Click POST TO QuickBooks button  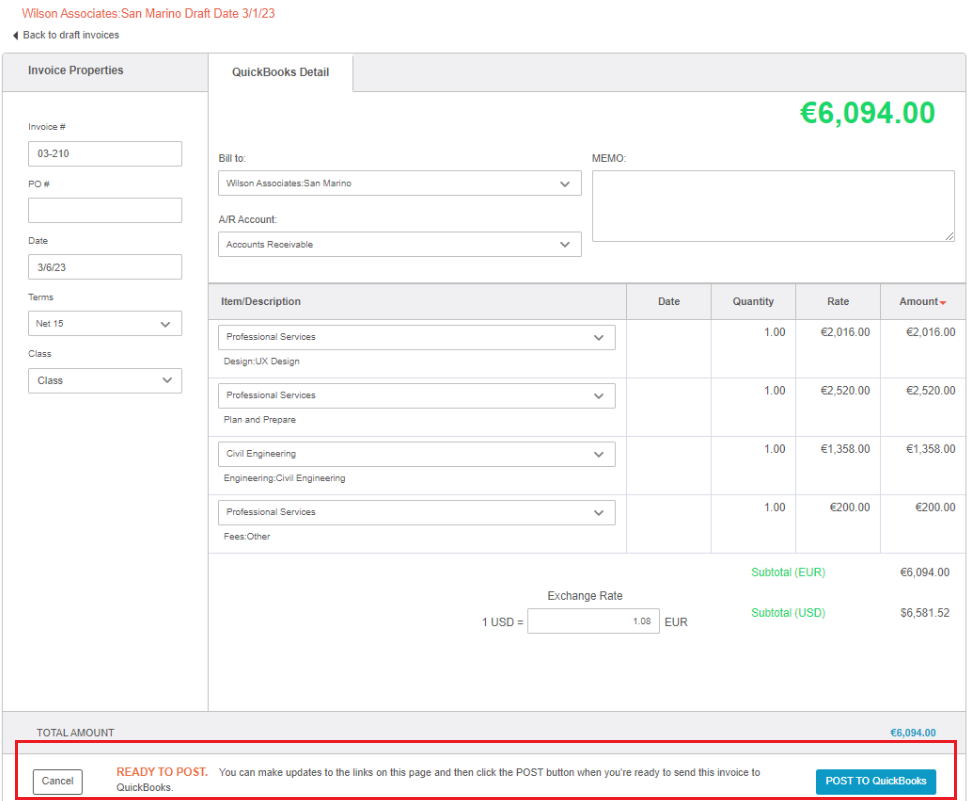[875, 781]
